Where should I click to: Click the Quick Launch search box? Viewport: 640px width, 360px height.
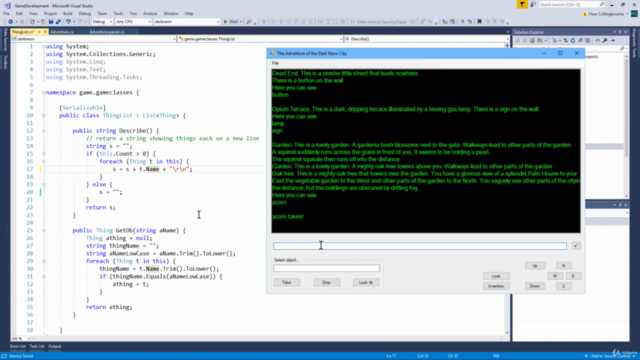[571, 4]
